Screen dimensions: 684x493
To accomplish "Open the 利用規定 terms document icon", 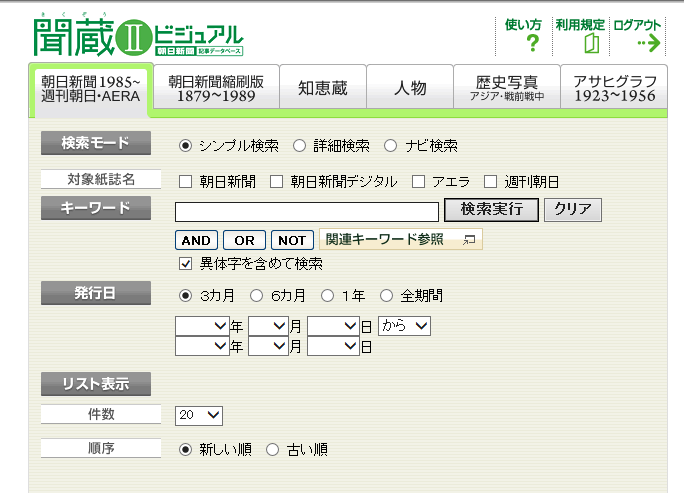I will [592, 44].
